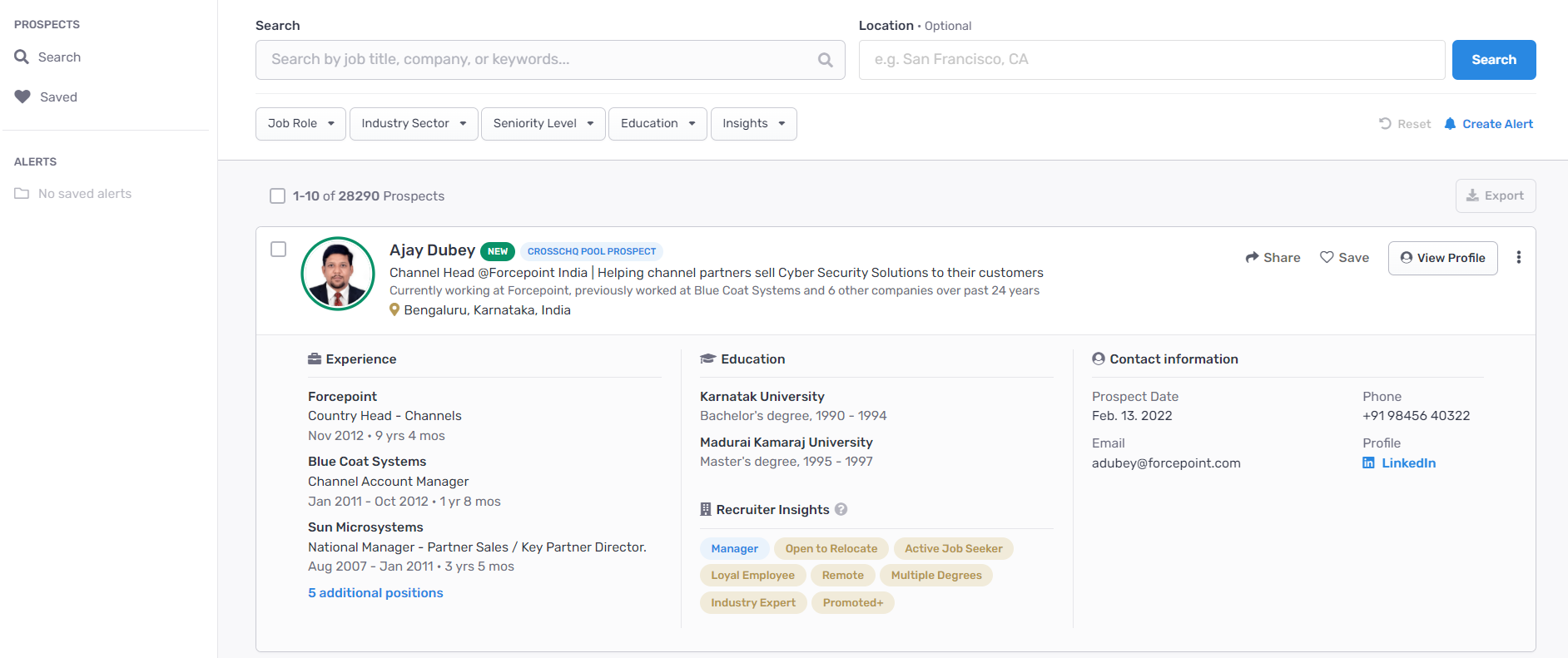Click the Recruiter Insights help question icon
Image resolution: width=1568 pixels, height=658 pixels.
(x=841, y=509)
